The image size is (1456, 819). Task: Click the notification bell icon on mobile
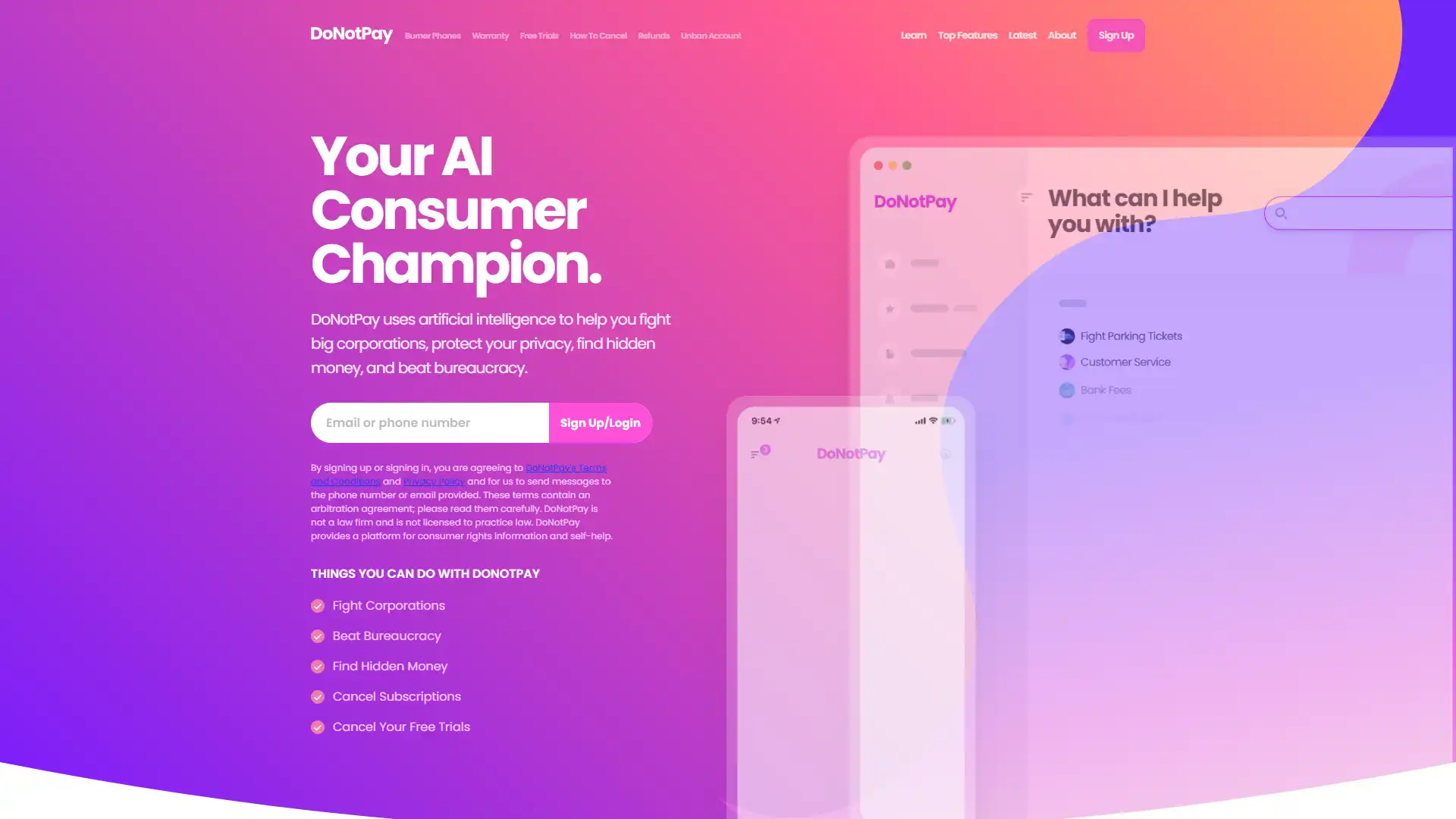click(x=945, y=453)
